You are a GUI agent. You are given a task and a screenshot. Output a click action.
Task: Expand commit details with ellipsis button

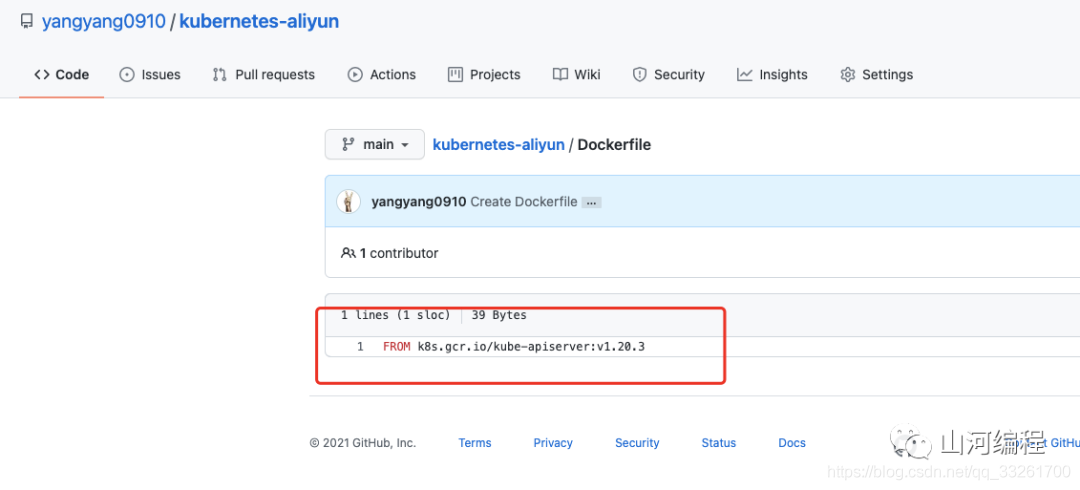tap(592, 203)
